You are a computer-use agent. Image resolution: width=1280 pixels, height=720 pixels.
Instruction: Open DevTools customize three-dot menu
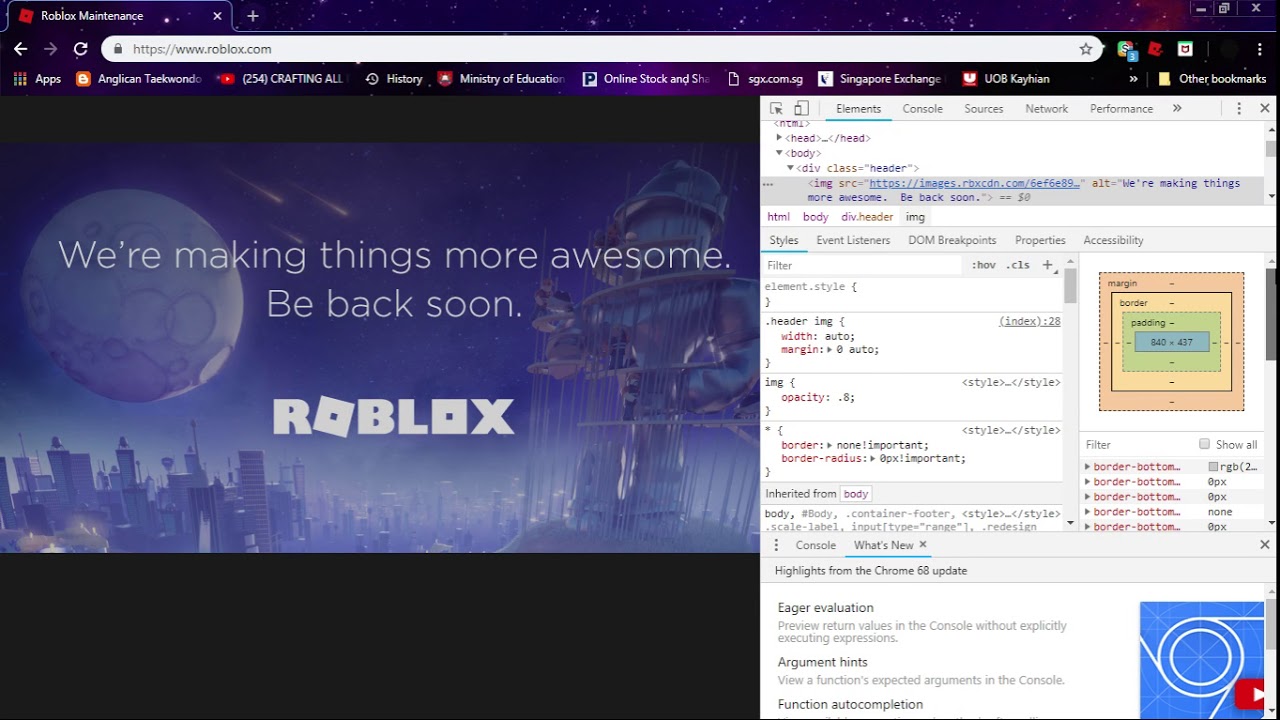[1239, 108]
